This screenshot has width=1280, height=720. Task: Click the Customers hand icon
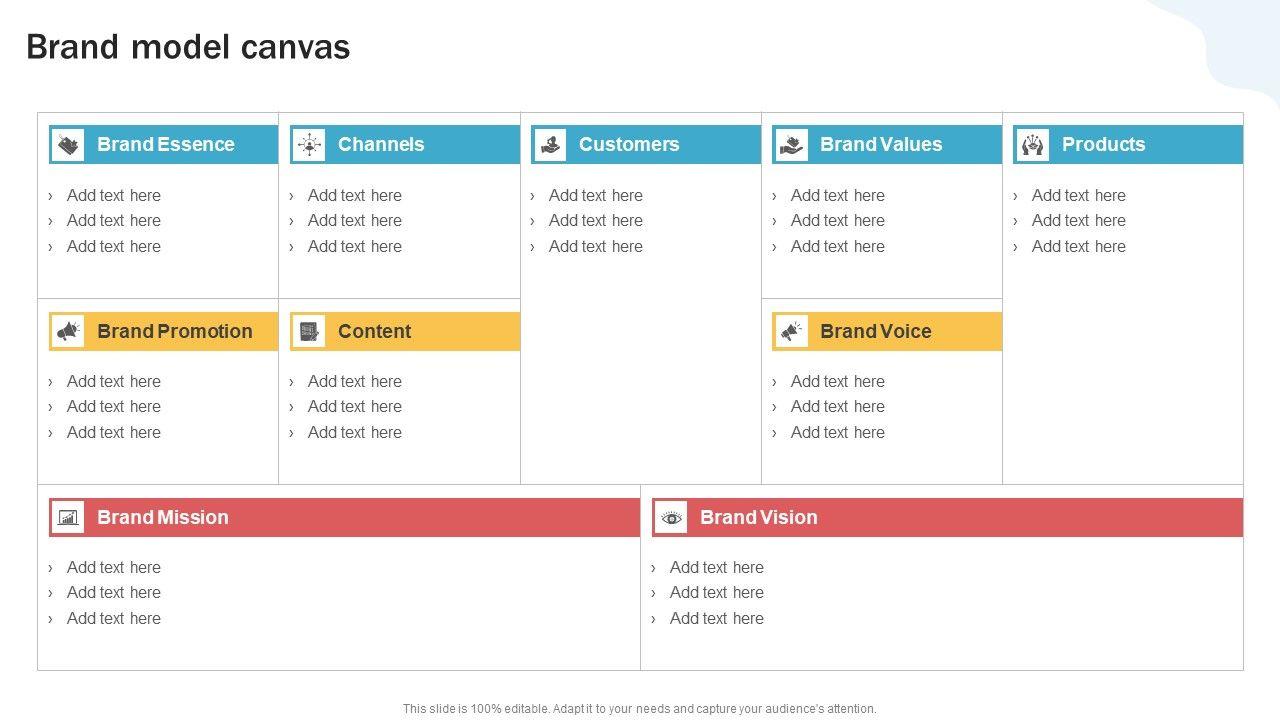click(x=550, y=145)
